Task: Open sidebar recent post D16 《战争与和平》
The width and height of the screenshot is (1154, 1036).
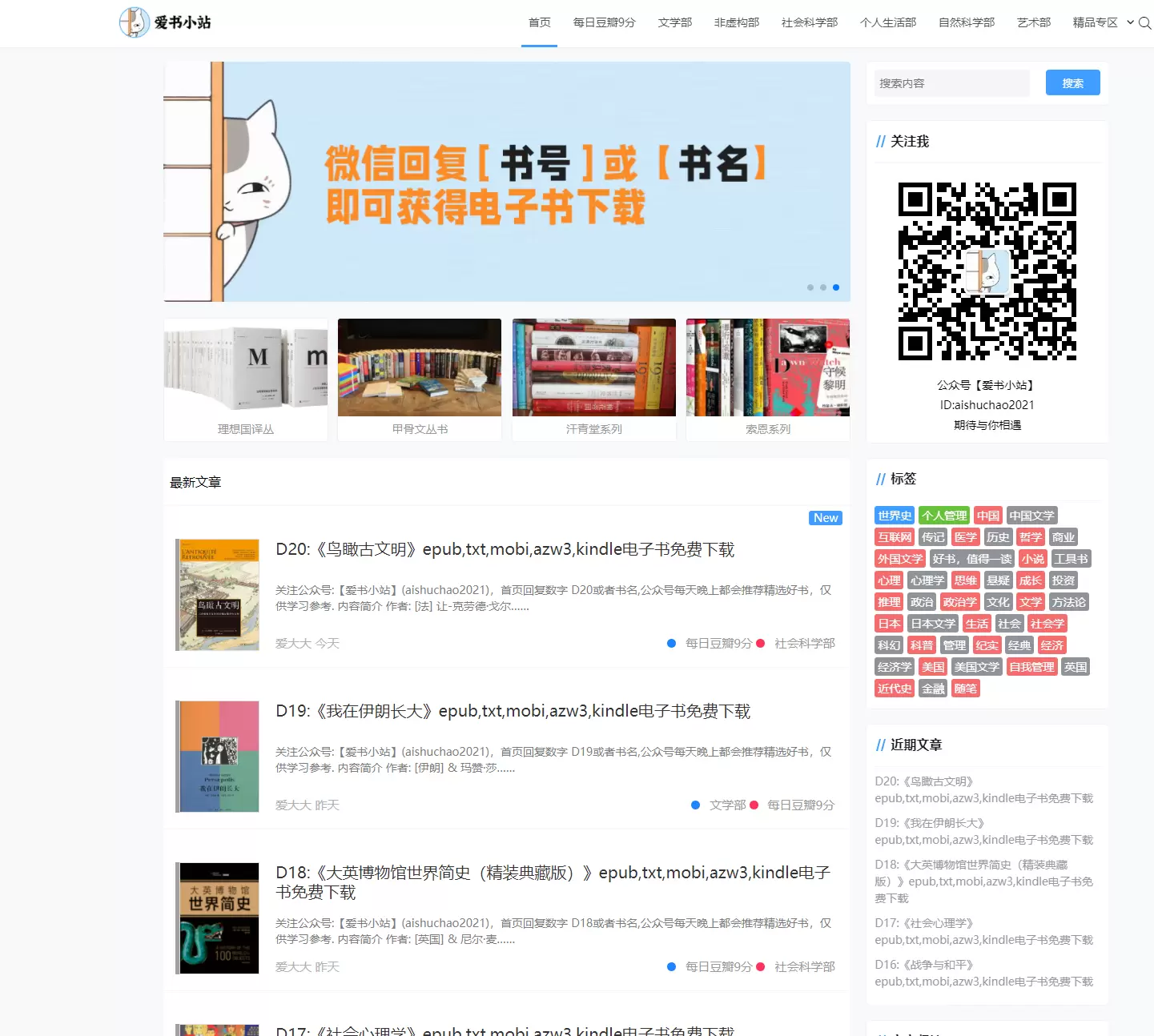Action: [x=983, y=973]
